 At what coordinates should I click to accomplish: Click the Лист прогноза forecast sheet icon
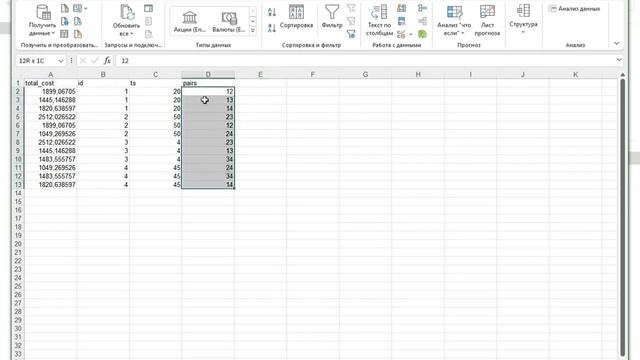click(x=487, y=20)
